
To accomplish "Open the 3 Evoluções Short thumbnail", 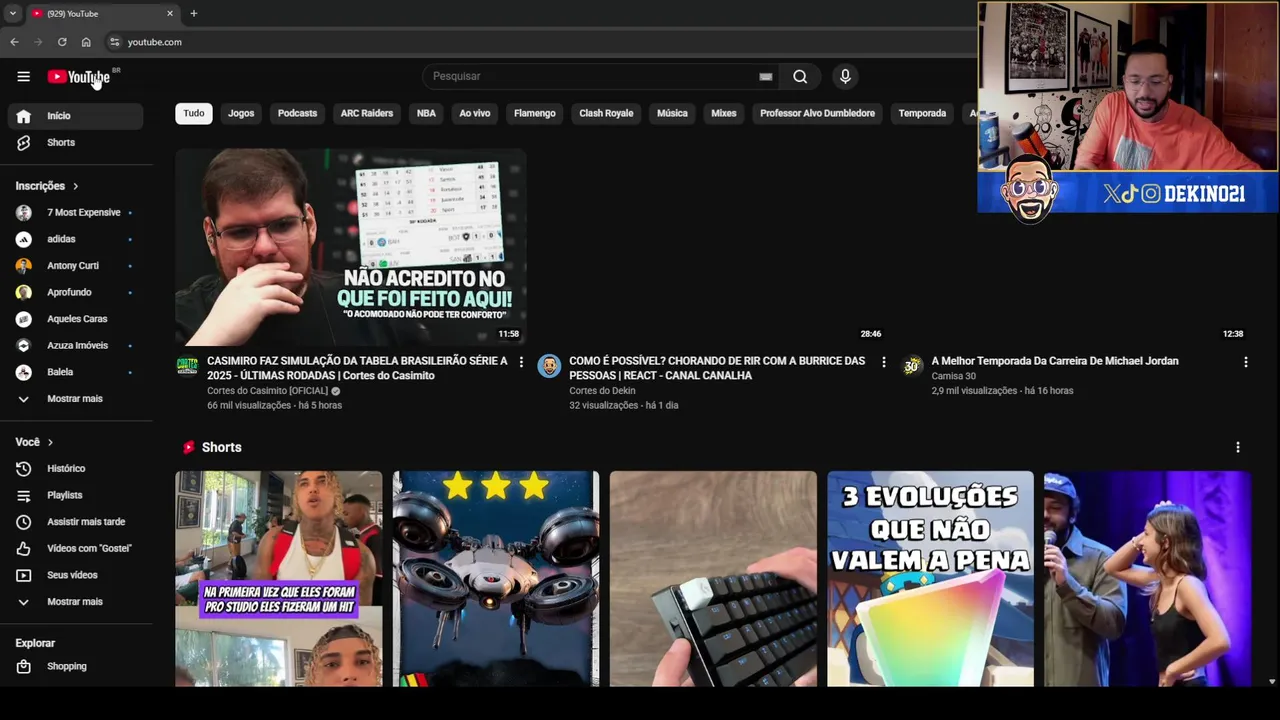I will click(930, 579).
